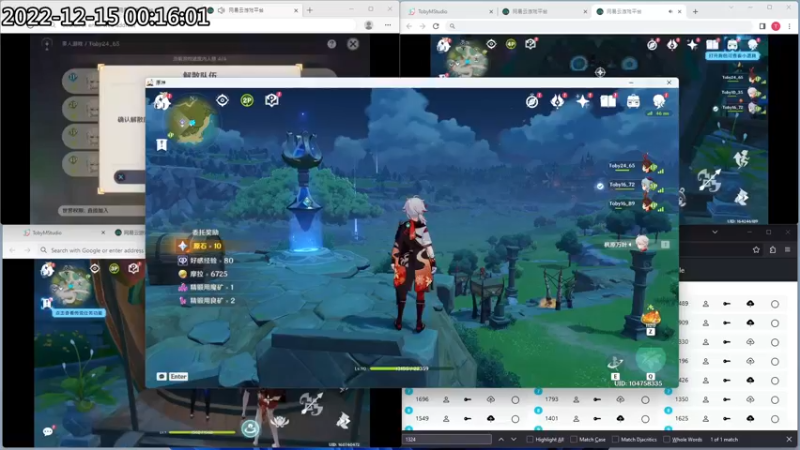The image size is (800, 450).
Task: Click the help question mark in top-left window
Action: [332, 44]
